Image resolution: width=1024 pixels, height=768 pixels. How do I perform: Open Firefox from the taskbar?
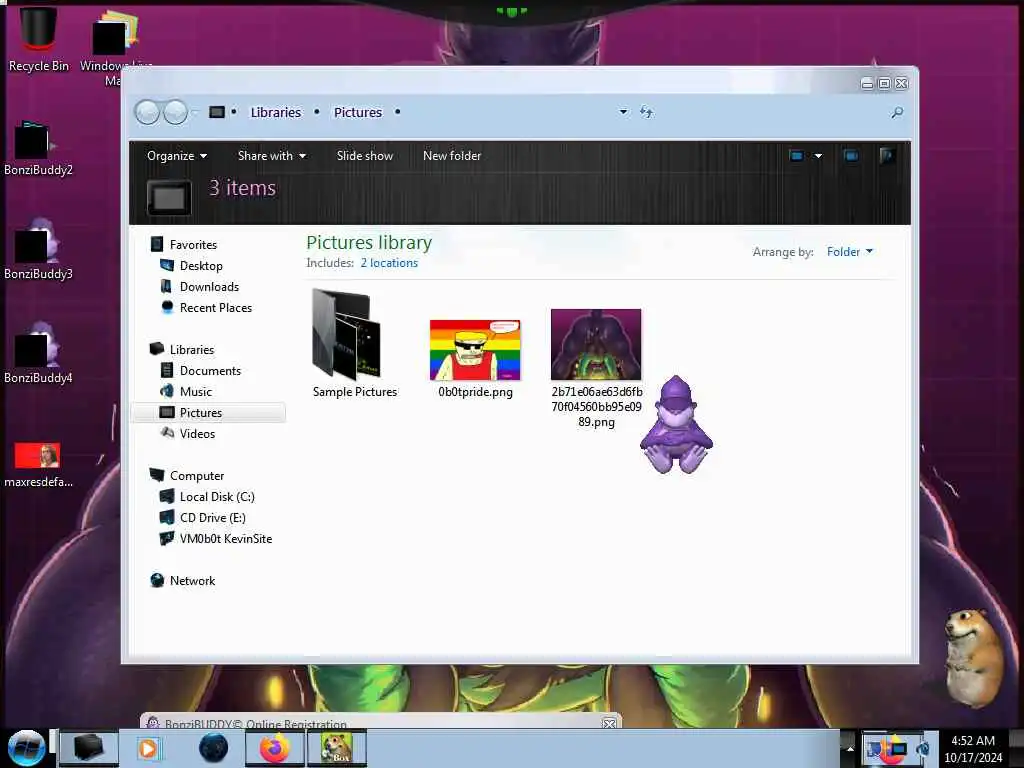tap(275, 748)
